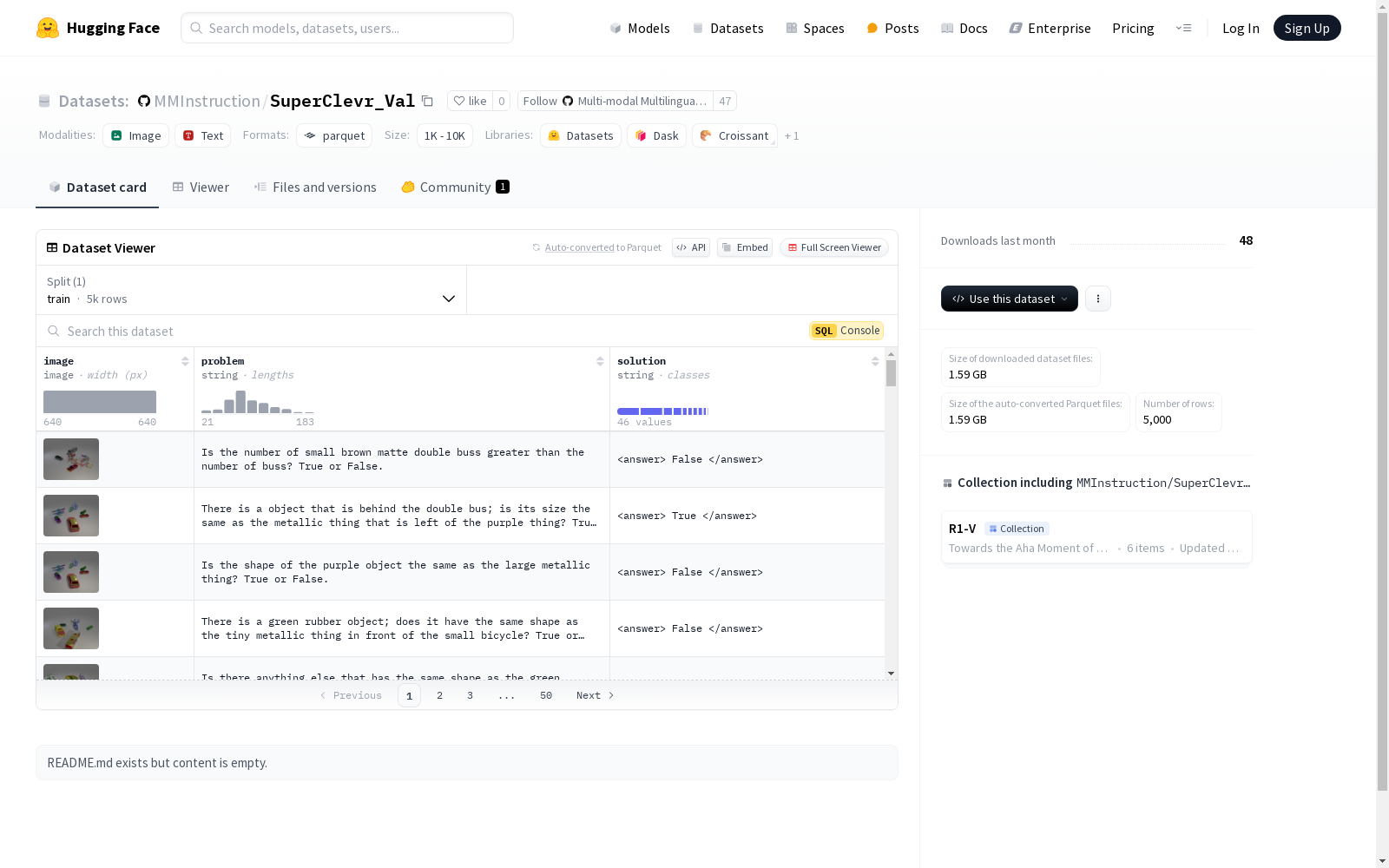Go to Posts in top navigation
The image size is (1389, 868).
[x=892, y=28]
